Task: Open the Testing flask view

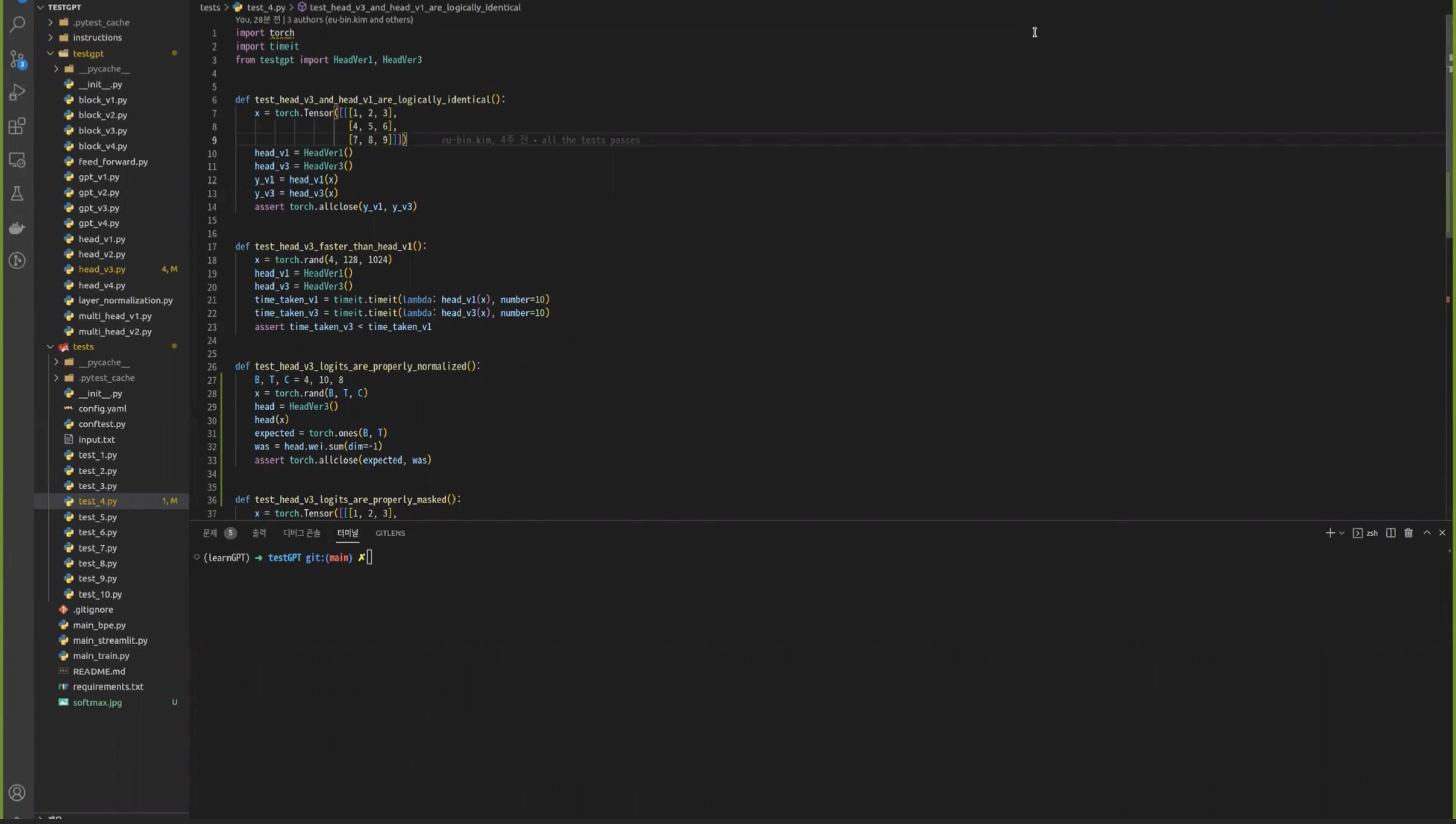Action: 17,194
